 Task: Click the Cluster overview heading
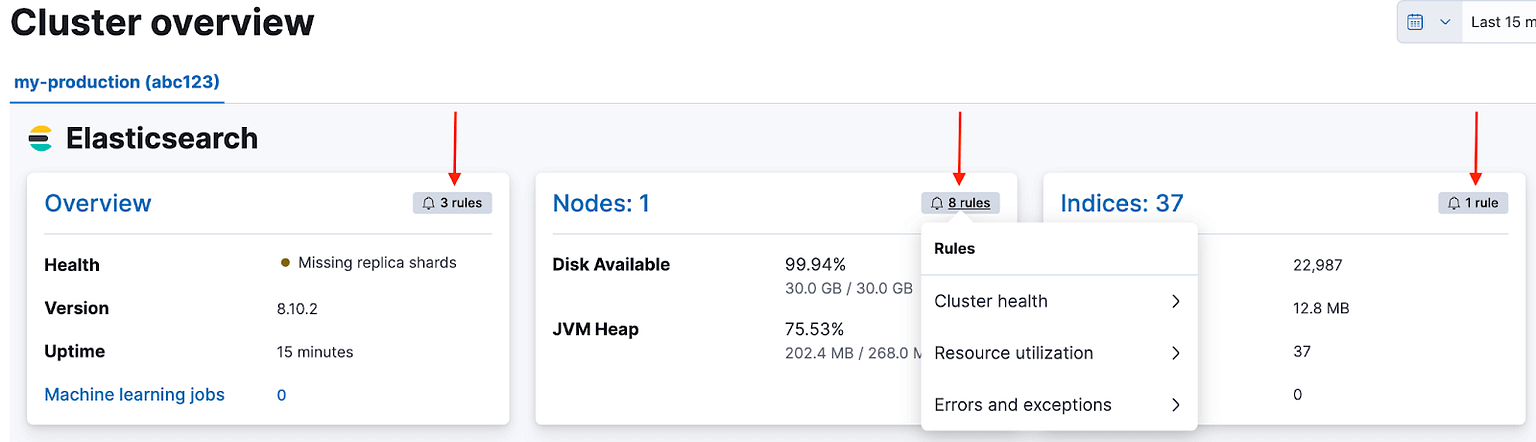[x=162, y=22]
